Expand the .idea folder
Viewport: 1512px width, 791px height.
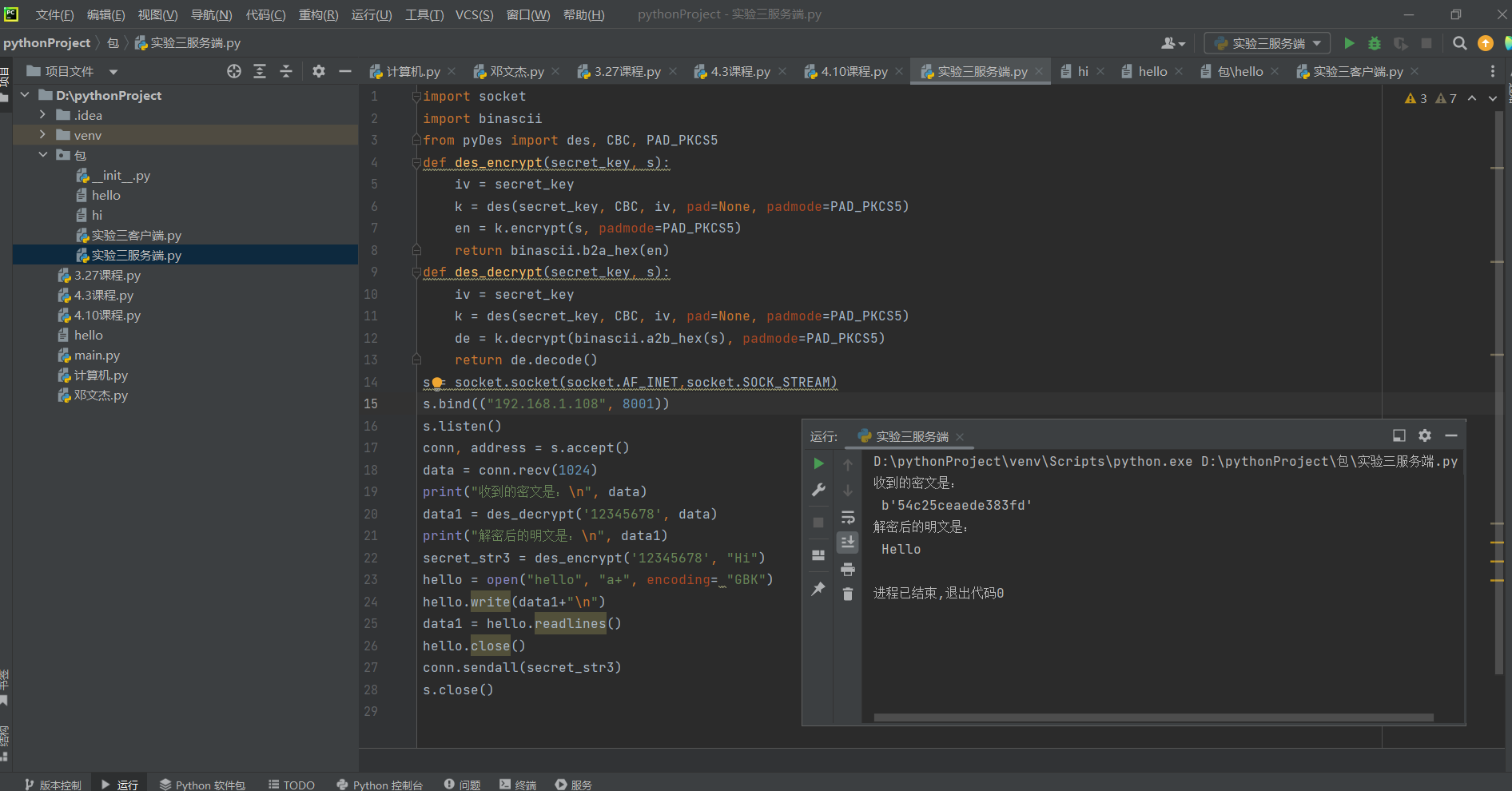click(x=43, y=115)
